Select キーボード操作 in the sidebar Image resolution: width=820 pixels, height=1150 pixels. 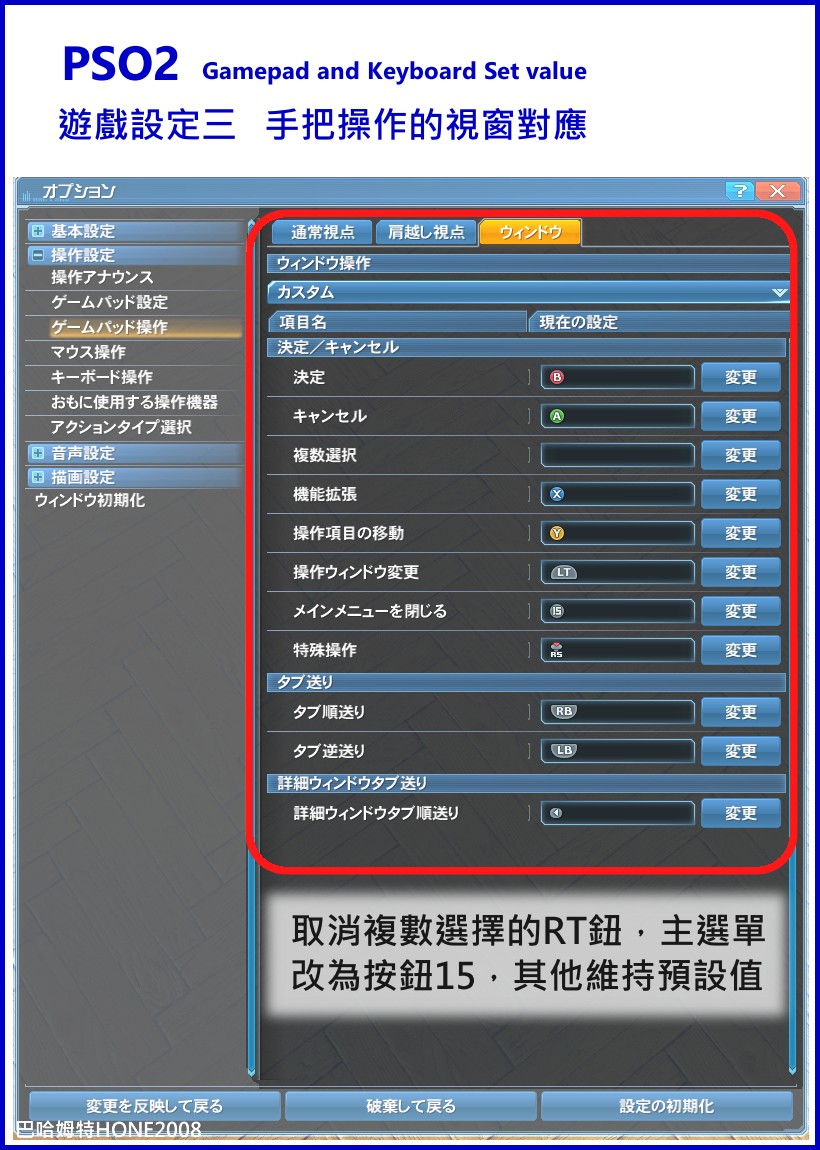tap(102, 377)
